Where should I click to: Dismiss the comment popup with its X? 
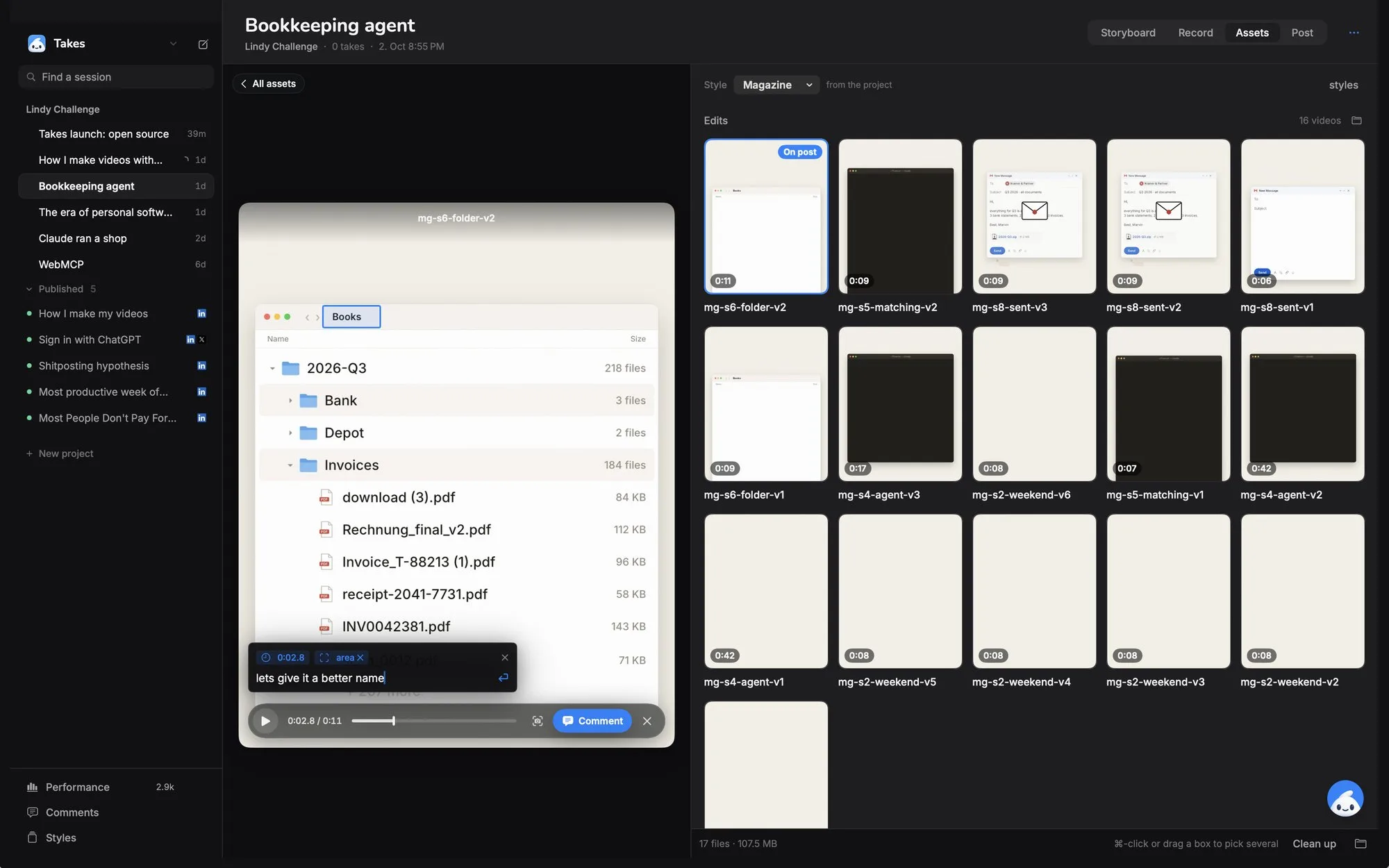(x=505, y=658)
